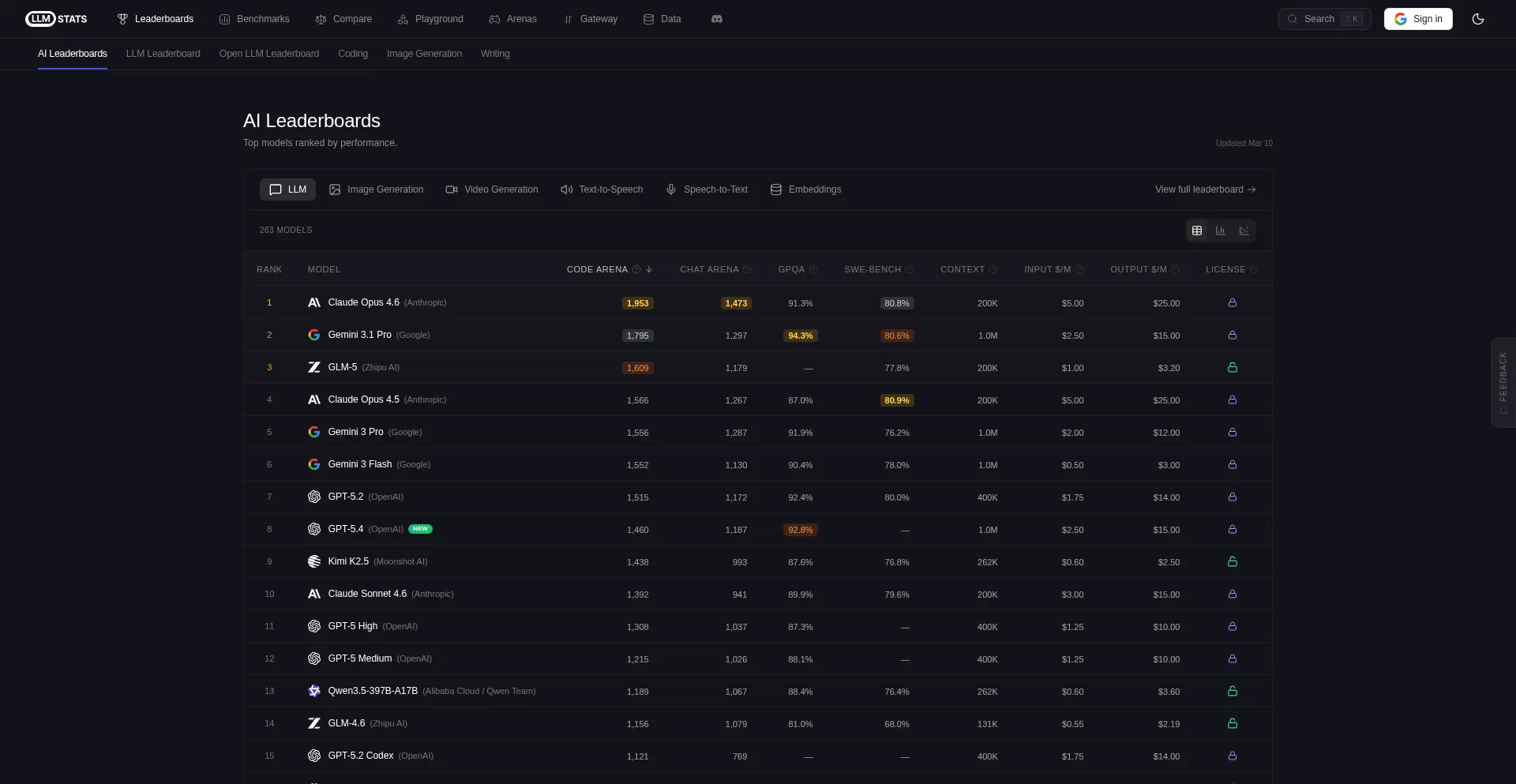Image resolution: width=1516 pixels, height=784 pixels.
Task: Open the Arenas nav item
Action: pyautogui.click(x=512, y=19)
